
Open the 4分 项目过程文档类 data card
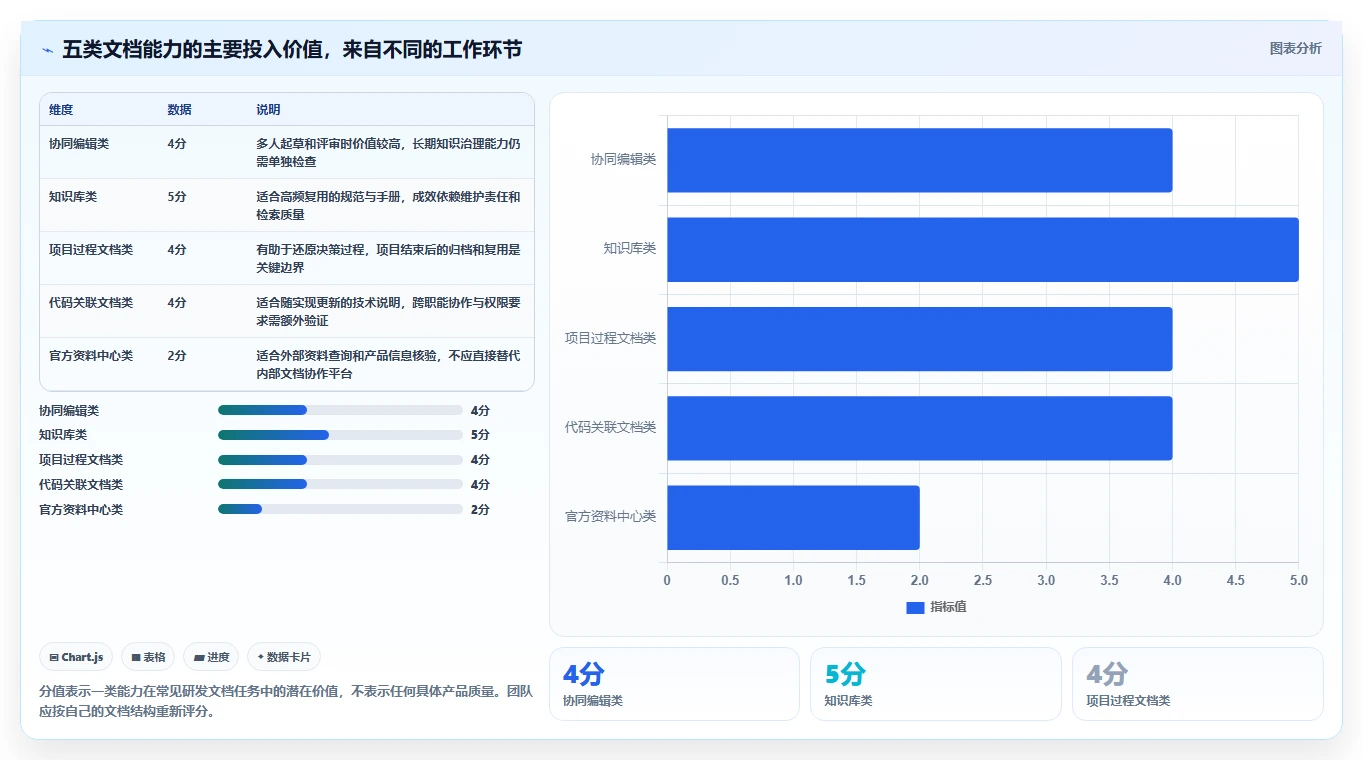[1197, 684]
